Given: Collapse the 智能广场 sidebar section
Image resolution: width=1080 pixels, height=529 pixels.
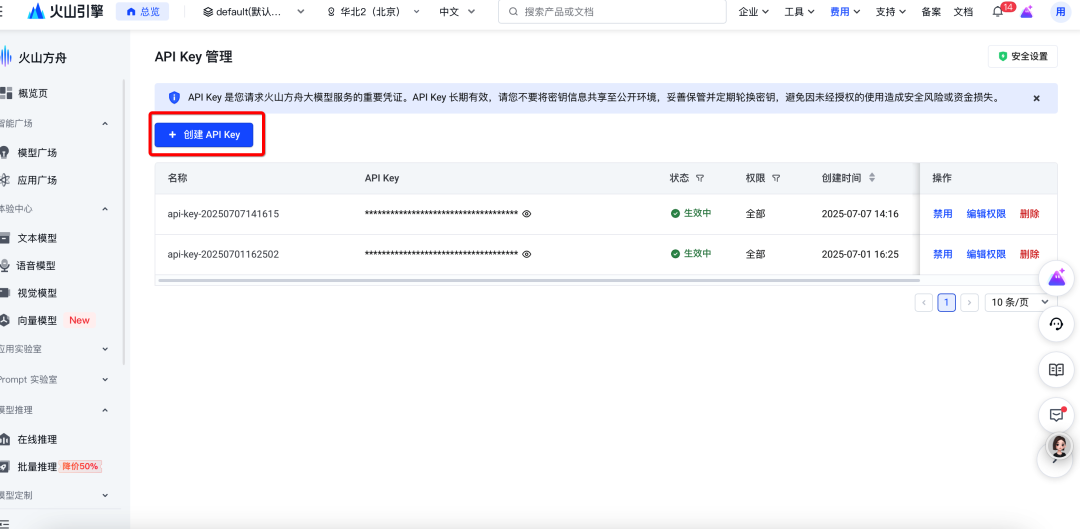Looking at the screenshot, I should [105, 124].
